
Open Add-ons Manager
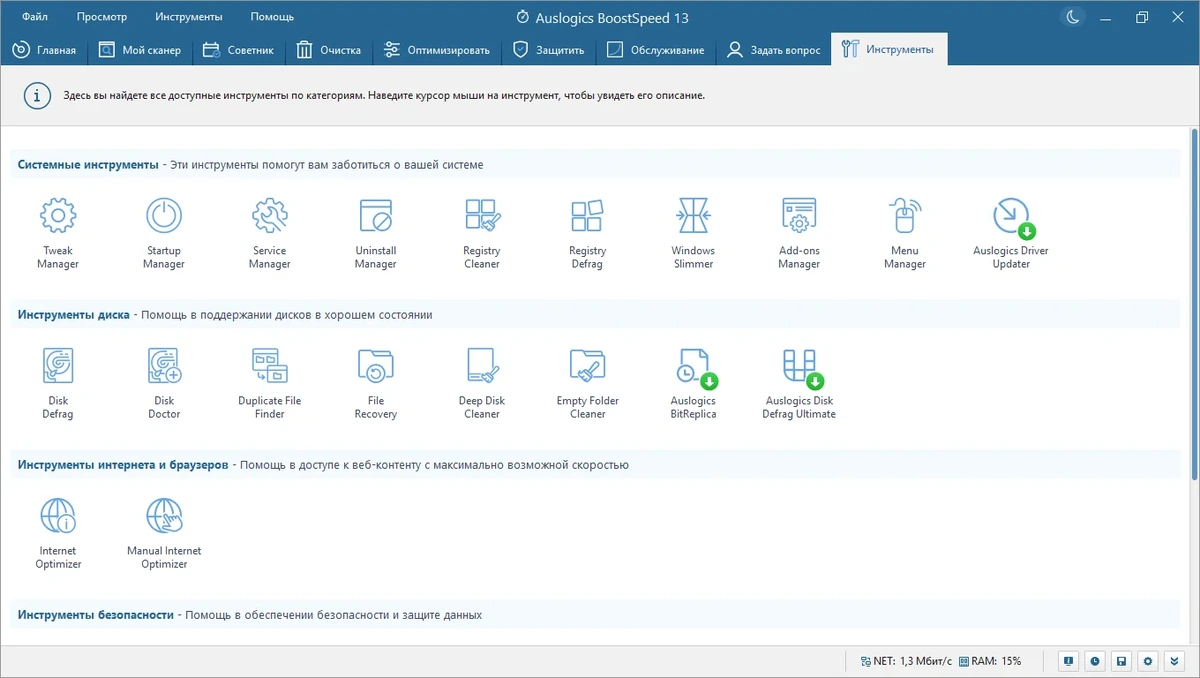799,234
